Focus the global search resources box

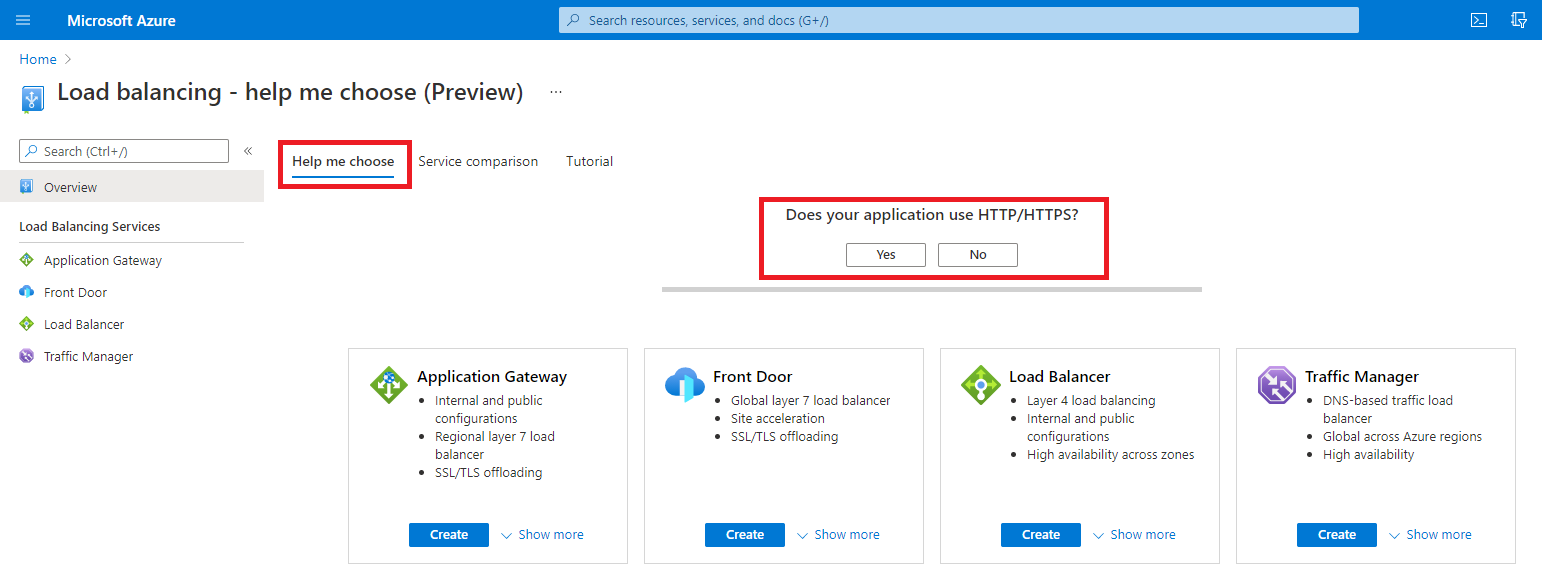959,20
